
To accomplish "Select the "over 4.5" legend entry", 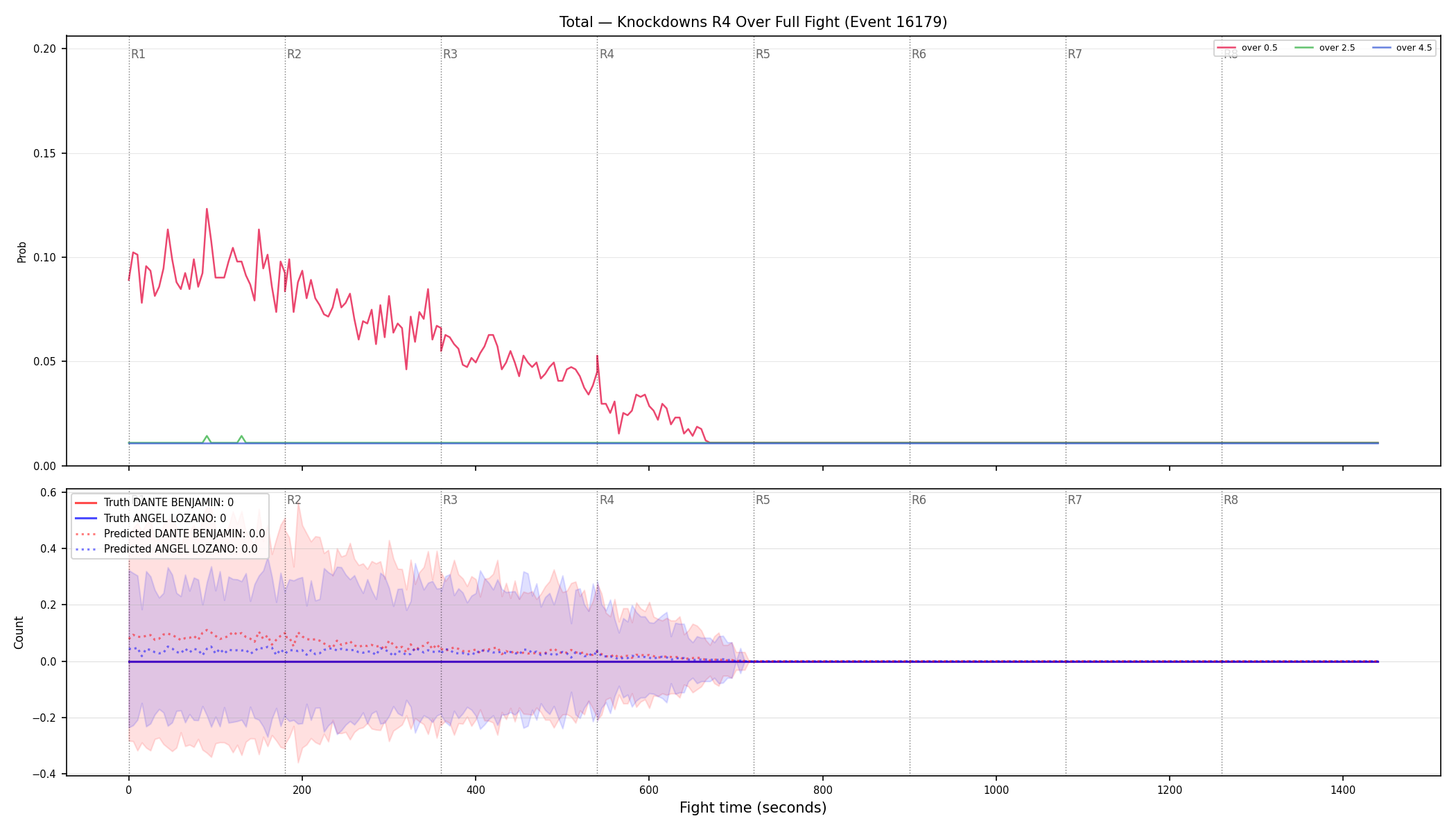I will pos(1402,48).
